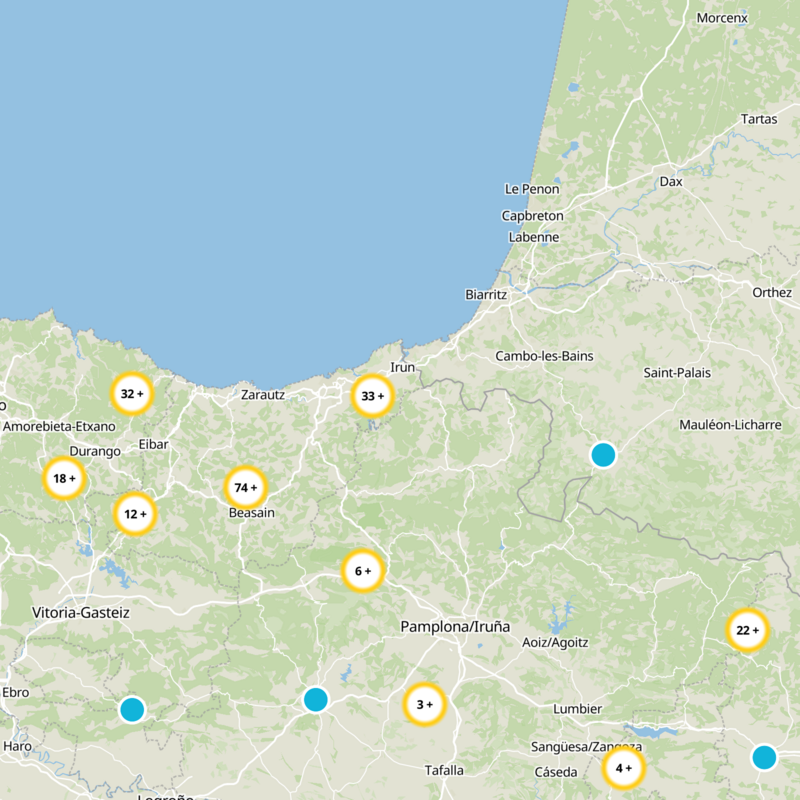Click the 32+ cluster marker near Eibar
This screenshot has height=800, width=800.
(131, 394)
